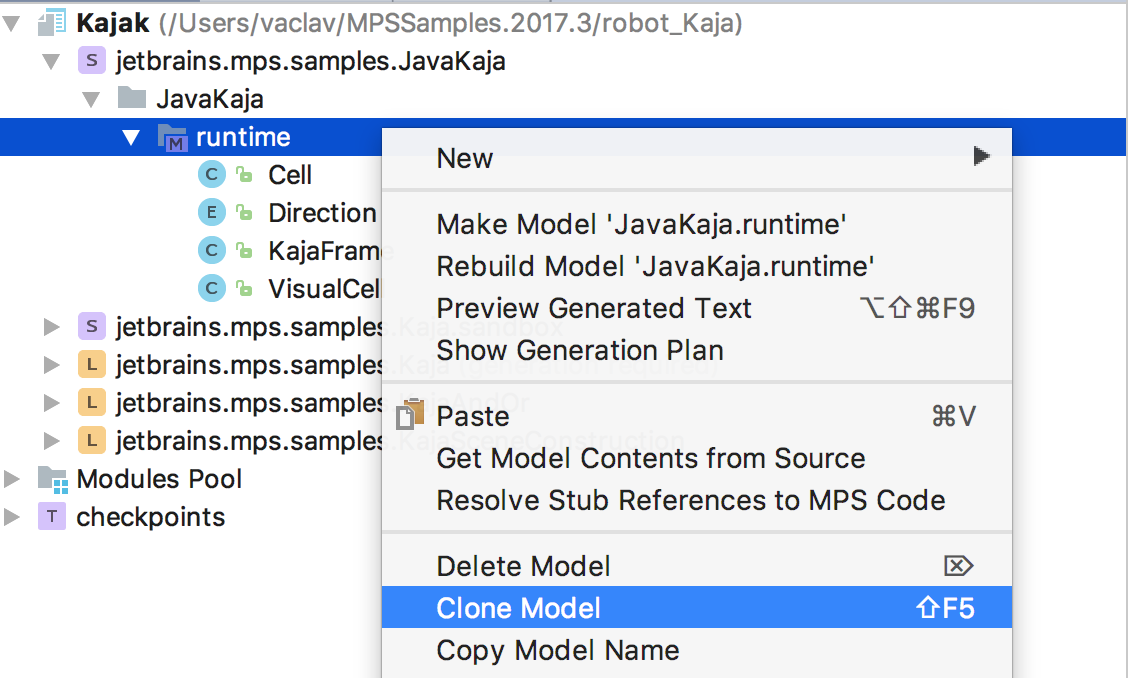This screenshot has width=1128, height=678.
Task: Click the Kajak project icon
Action: coord(52,23)
